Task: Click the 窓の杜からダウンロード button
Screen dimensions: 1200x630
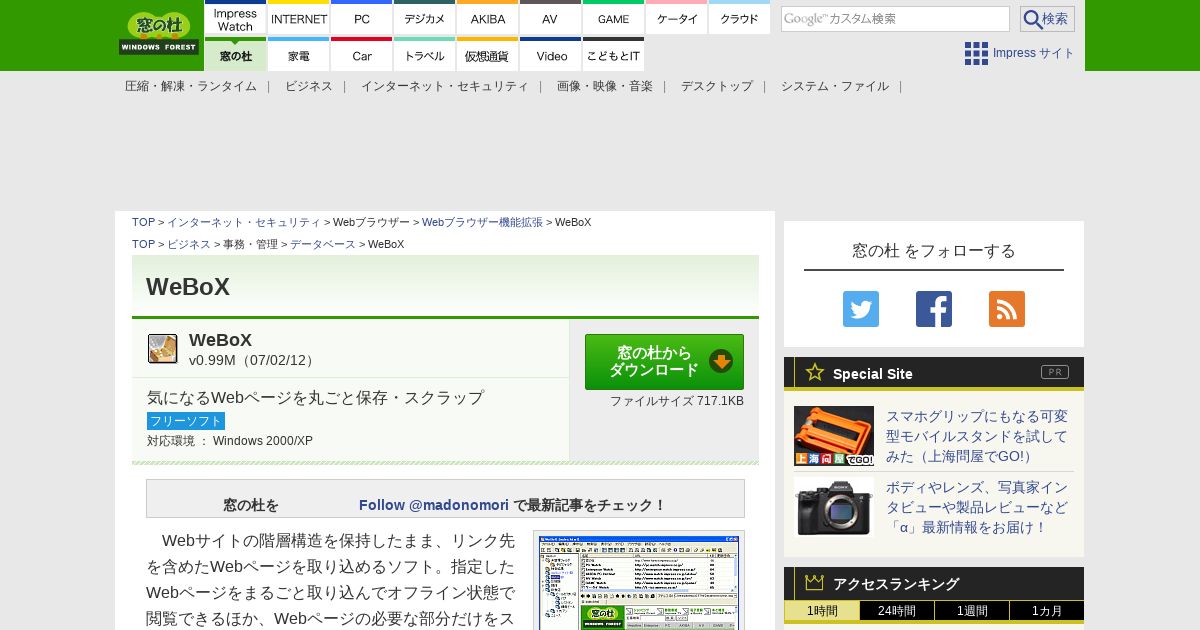Action: tap(664, 362)
